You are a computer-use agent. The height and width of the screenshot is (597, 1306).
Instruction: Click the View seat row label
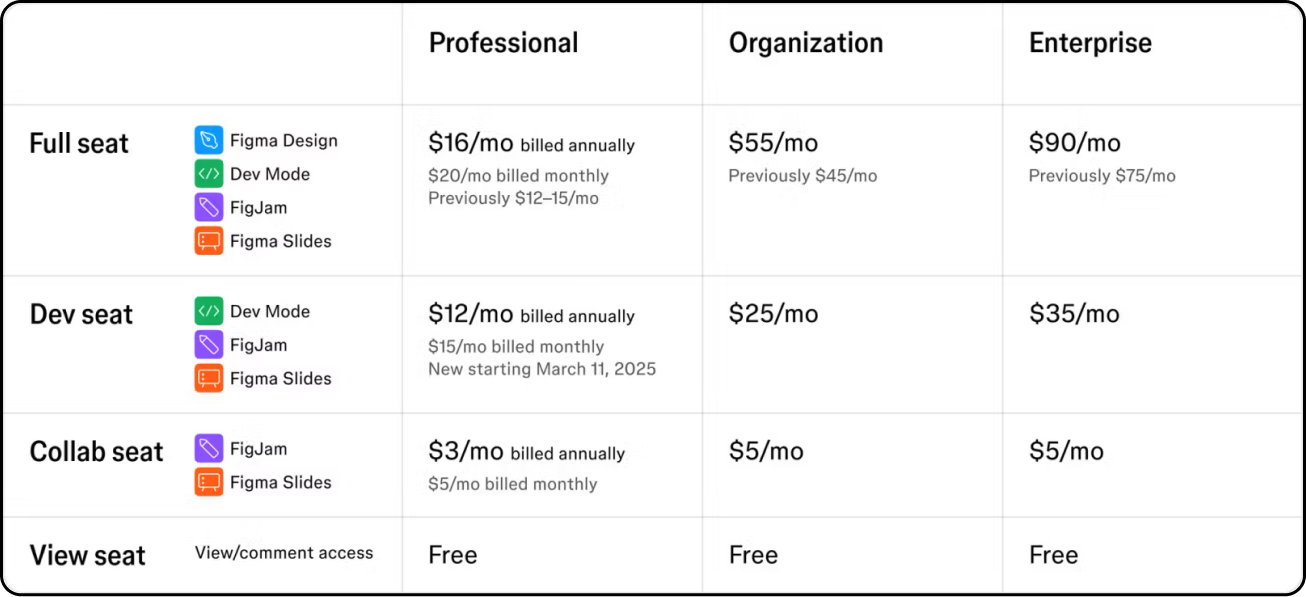pyautogui.click(x=87, y=556)
